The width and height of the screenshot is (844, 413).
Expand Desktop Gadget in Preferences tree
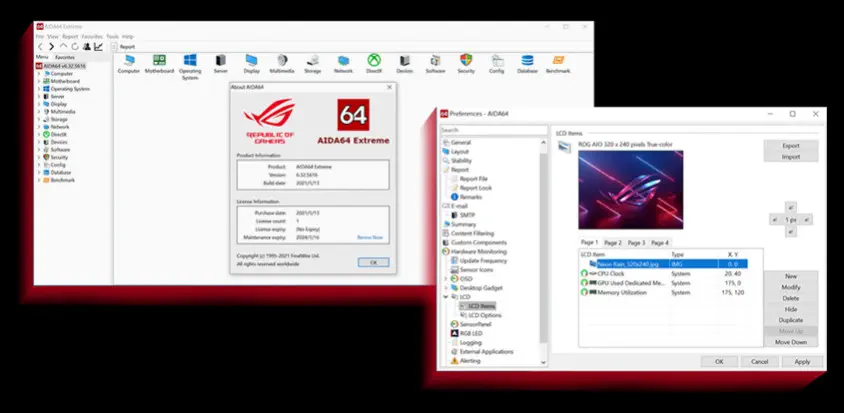444,288
